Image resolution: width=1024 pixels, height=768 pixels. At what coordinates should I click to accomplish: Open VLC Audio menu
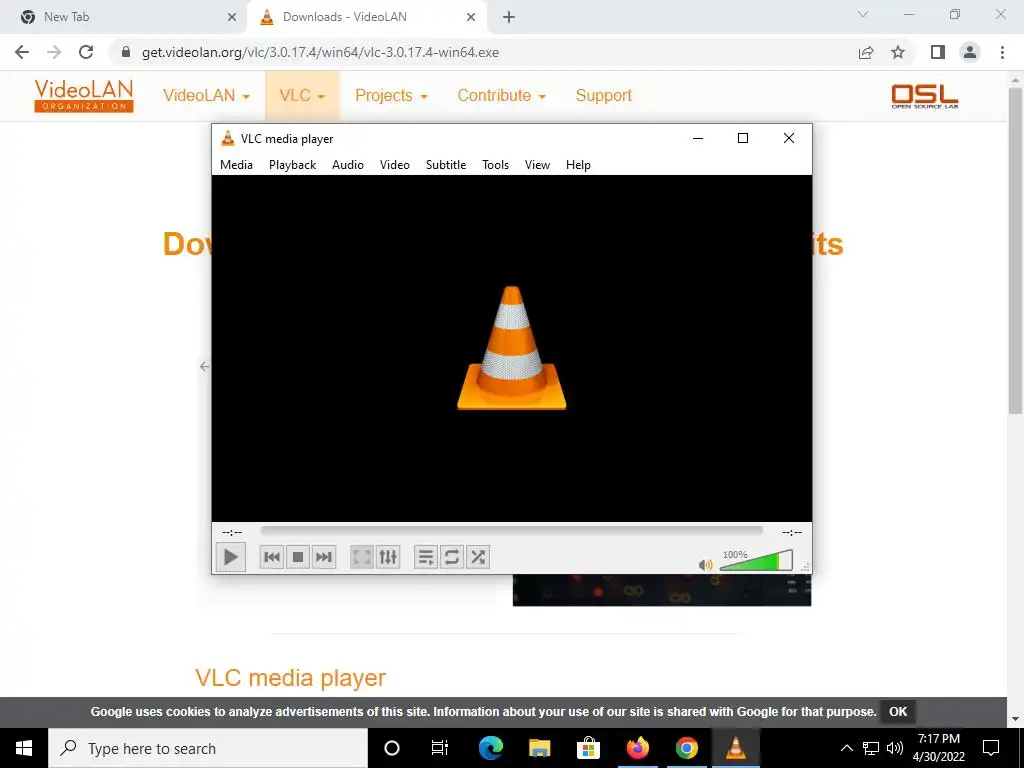pos(347,165)
